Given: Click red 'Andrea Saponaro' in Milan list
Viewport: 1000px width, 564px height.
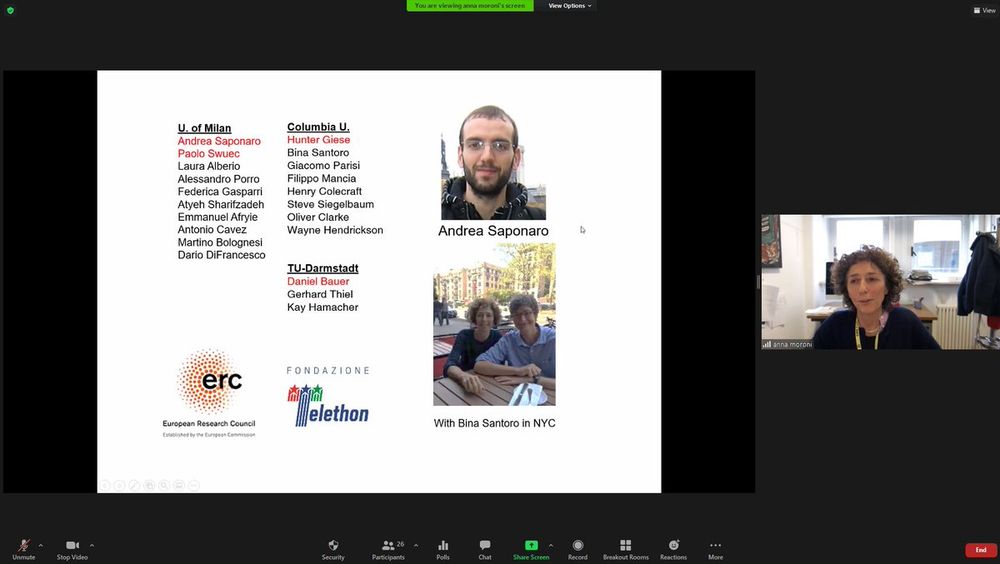Looking at the screenshot, I should click(219, 141).
